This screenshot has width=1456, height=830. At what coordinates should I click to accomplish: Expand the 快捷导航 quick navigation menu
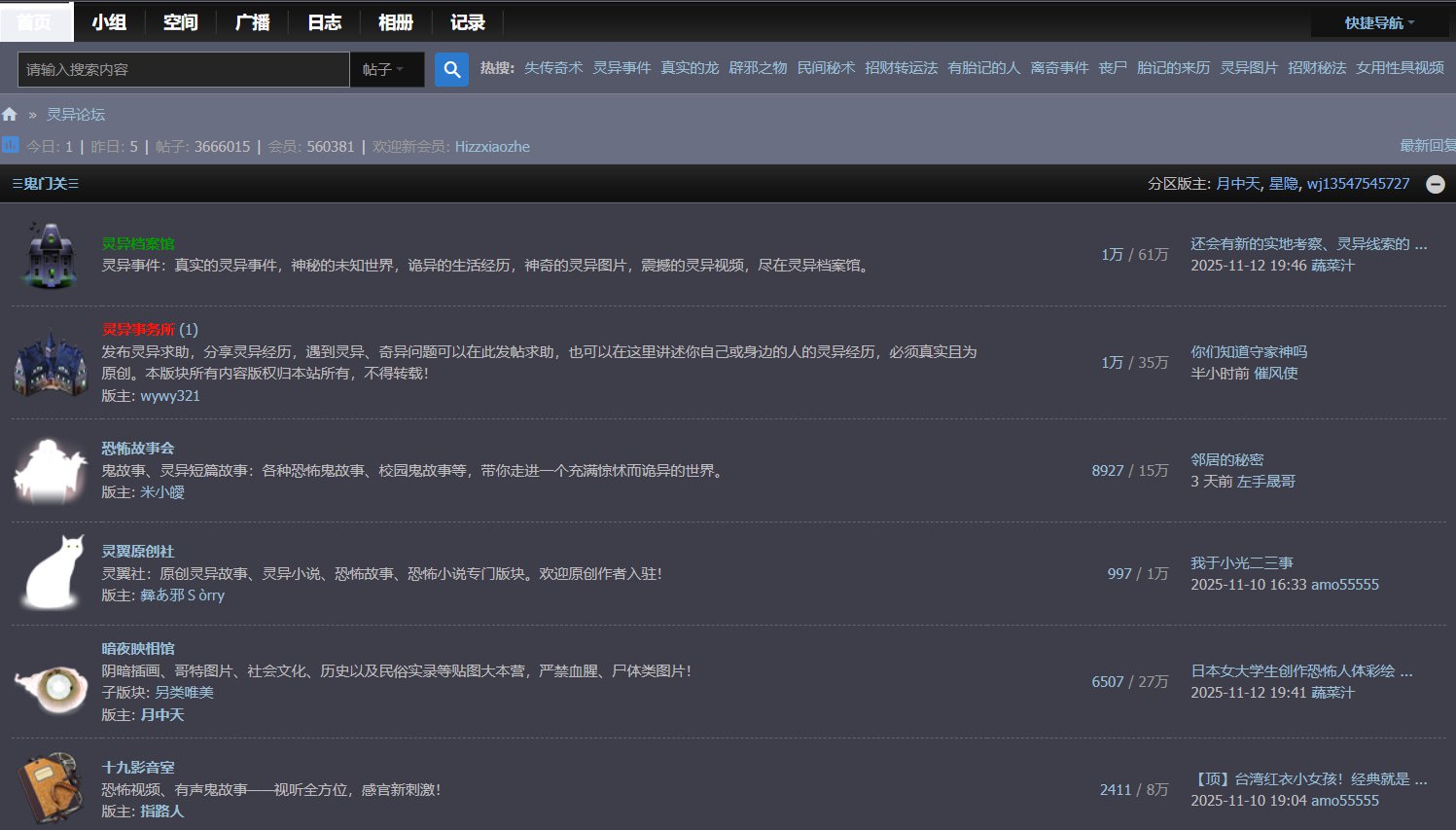point(1379,22)
